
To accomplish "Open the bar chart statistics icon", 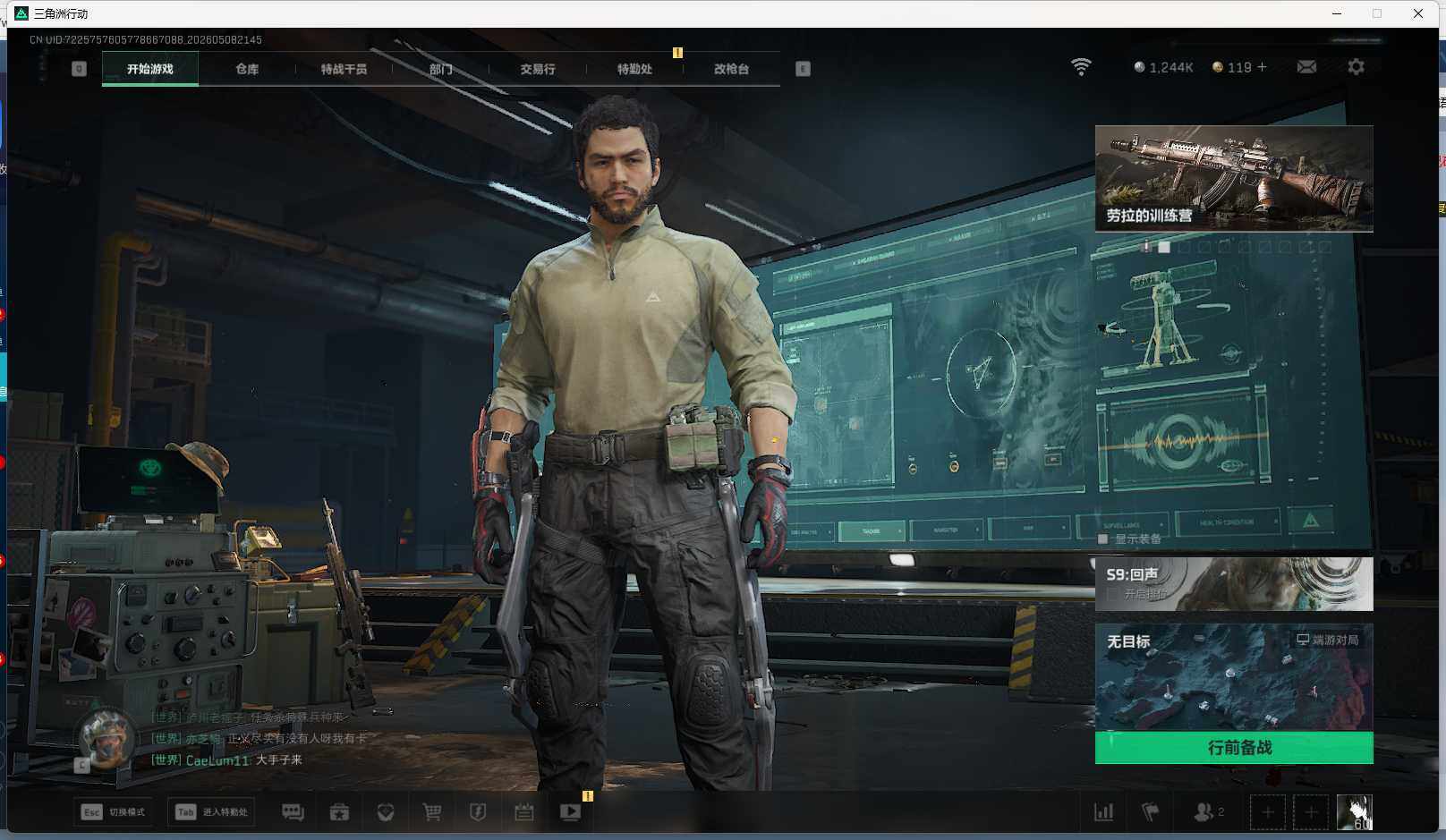I will [1104, 812].
